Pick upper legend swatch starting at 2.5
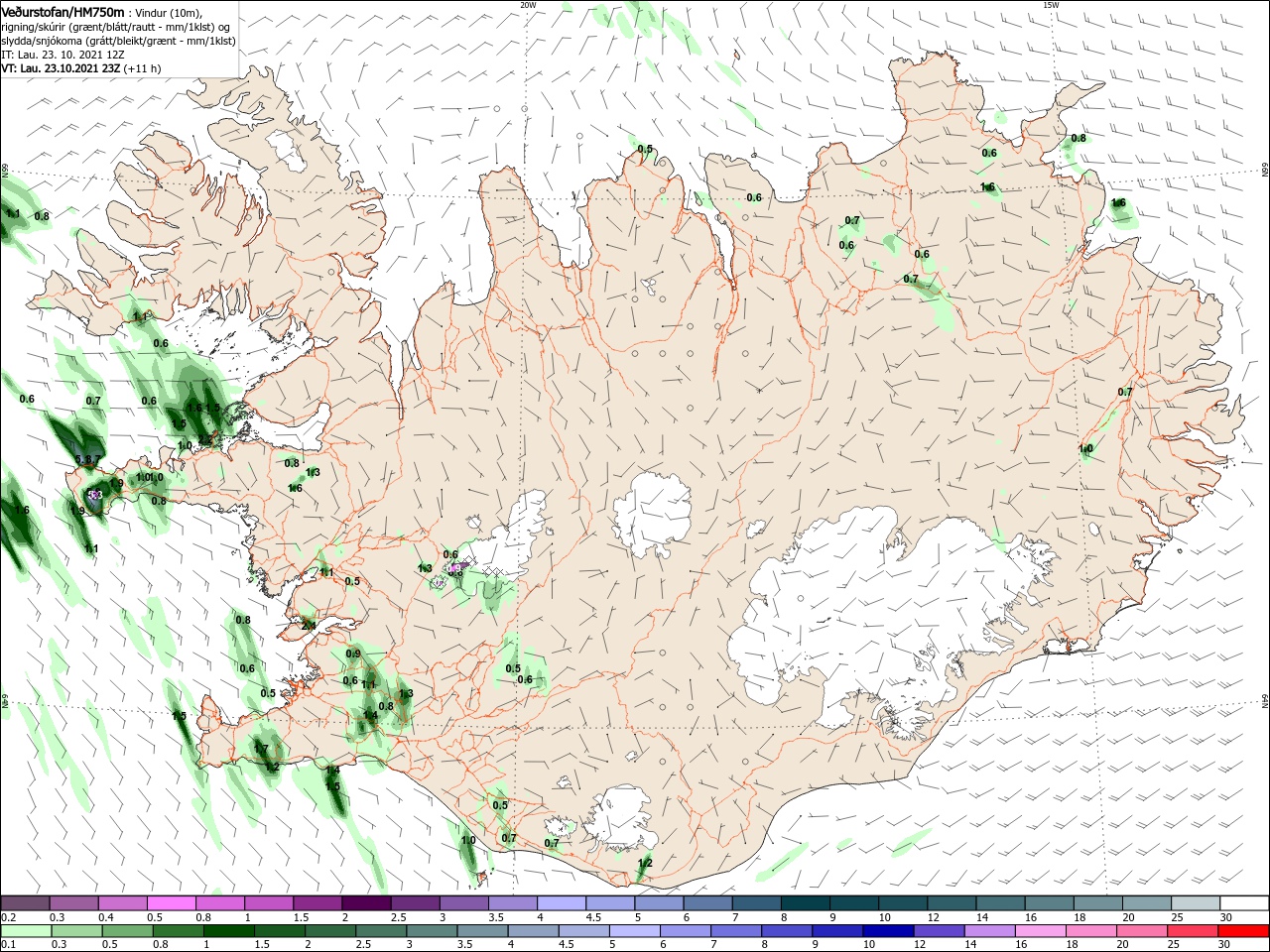This screenshot has width=1270, height=952. click(x=415, y=903)
